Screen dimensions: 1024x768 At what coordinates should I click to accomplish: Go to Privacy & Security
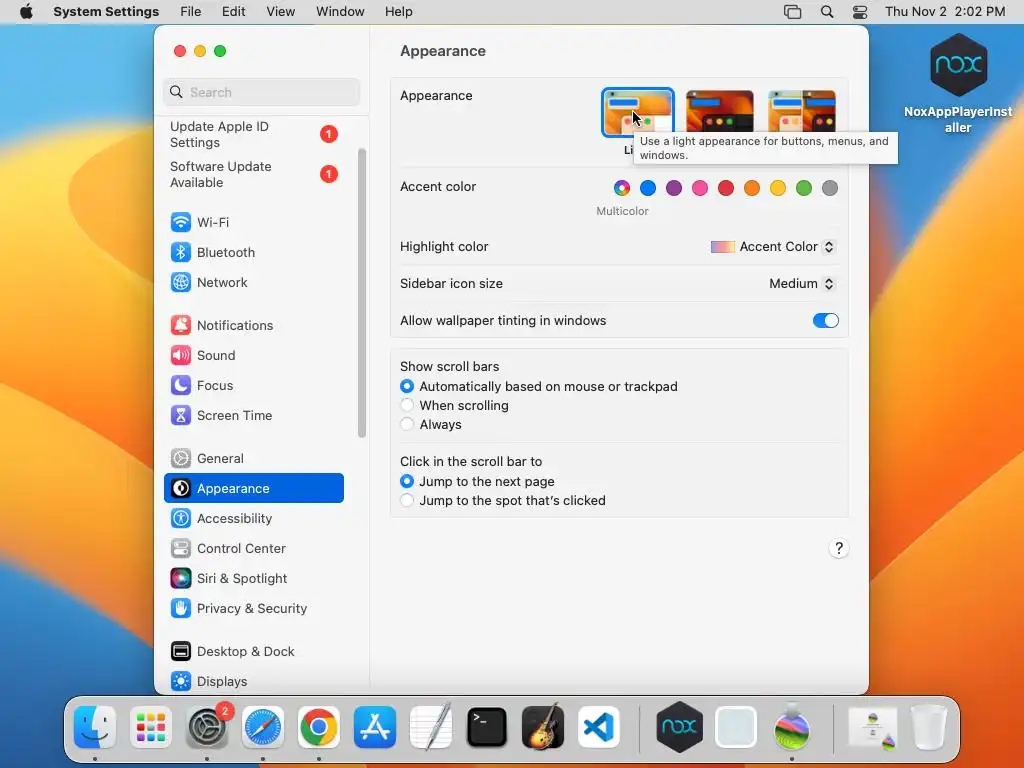[254, 609]
